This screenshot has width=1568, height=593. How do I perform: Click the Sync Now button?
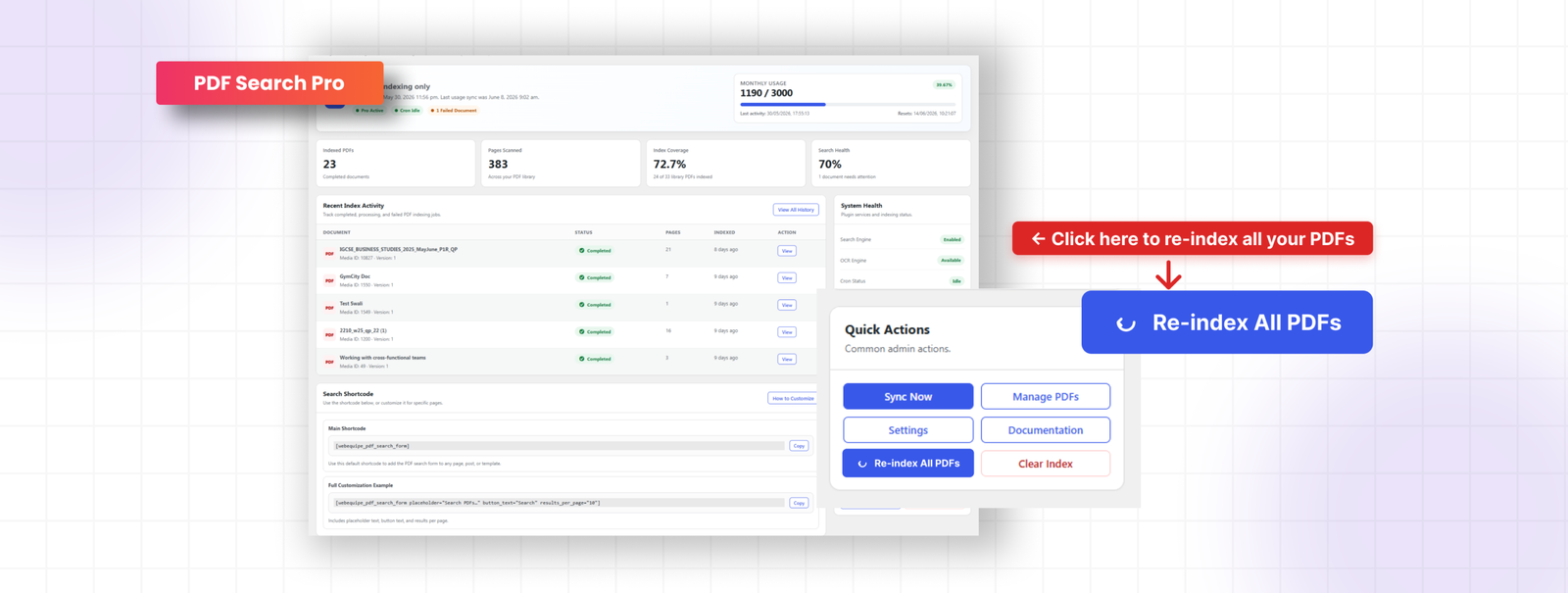point(908,396)
